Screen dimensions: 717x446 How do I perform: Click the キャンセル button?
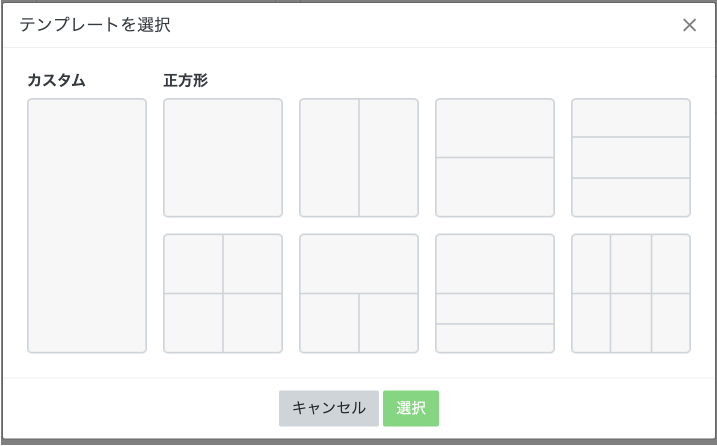point(329,408)
